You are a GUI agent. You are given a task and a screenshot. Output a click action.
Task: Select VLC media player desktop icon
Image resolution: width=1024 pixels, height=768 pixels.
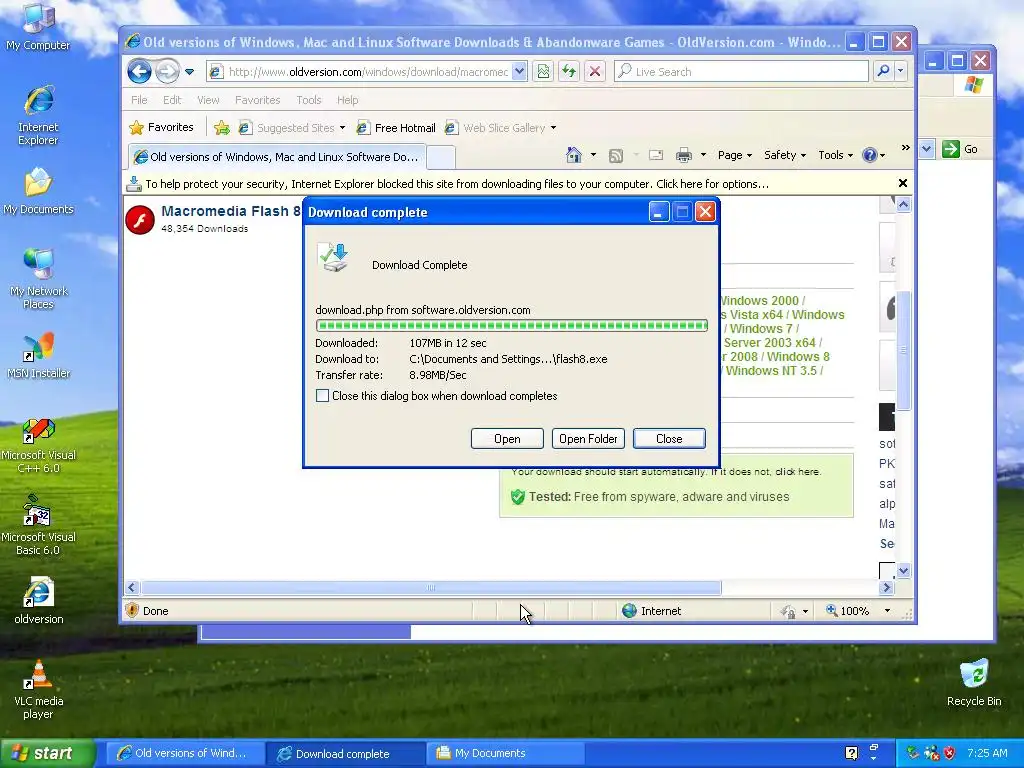click(x=39, y=690)
